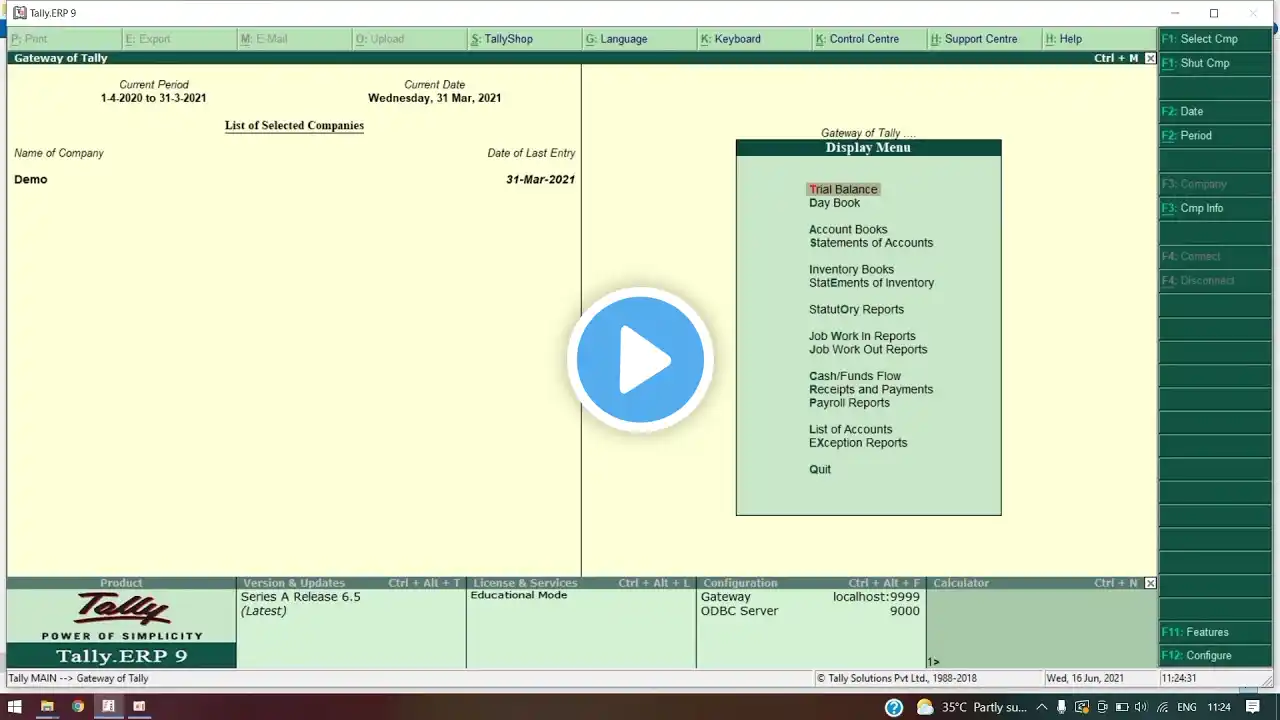Viewport: 1280px width, 720px height.
Task: Open Control Centre
Action: (x=869, y=39)
